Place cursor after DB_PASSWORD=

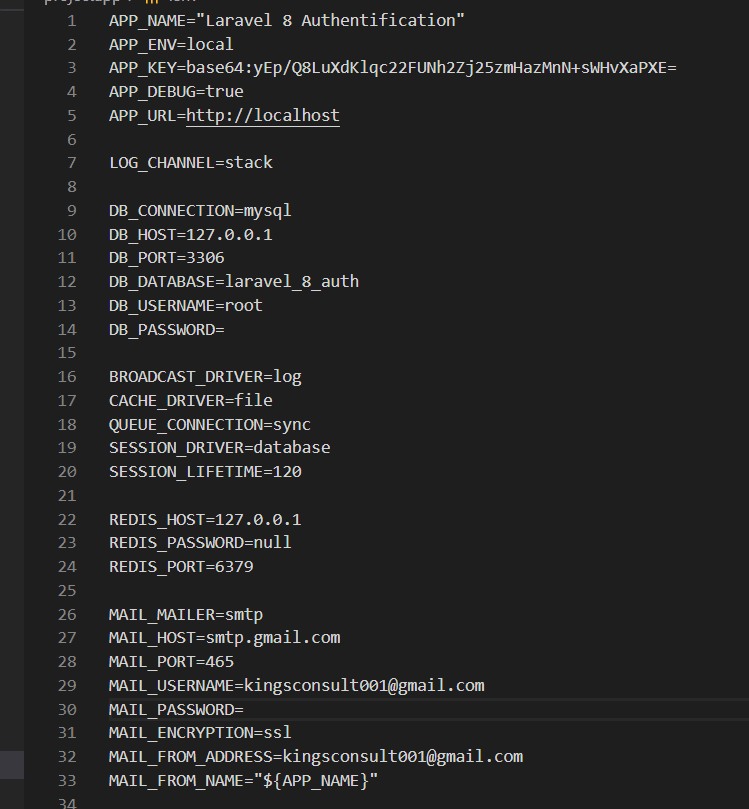pos(225,329)
